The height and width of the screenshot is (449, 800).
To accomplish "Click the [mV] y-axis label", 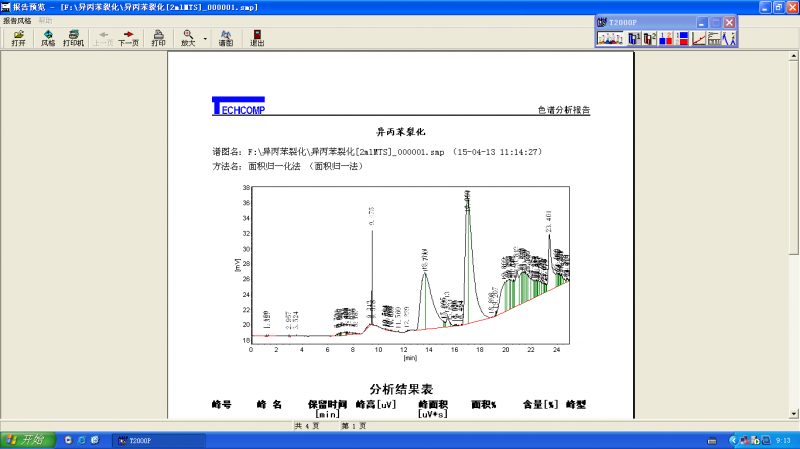I will tap(237, 265).
